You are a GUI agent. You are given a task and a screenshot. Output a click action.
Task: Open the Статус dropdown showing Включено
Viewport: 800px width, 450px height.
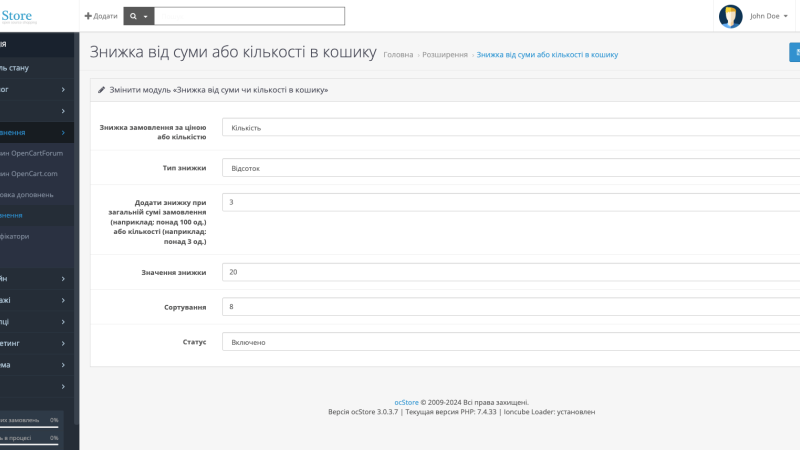[511, 342]
